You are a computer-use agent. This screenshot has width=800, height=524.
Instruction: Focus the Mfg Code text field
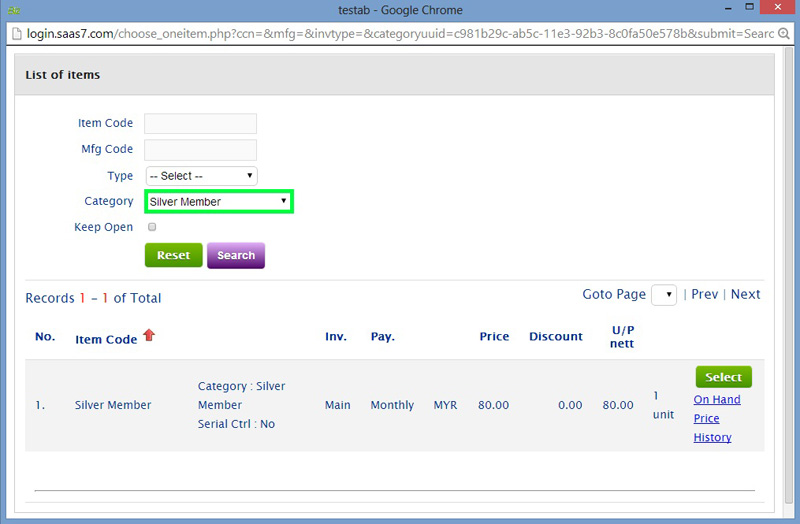[200, 150]
